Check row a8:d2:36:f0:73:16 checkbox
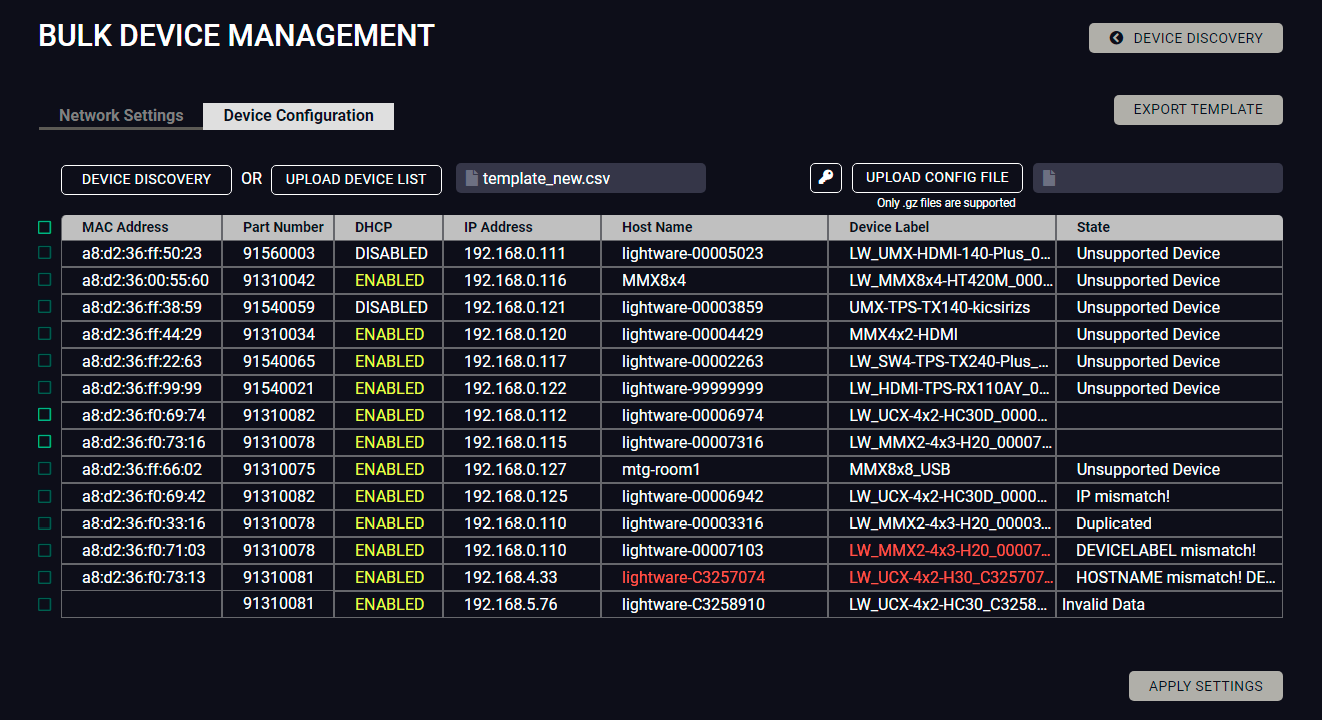 point(44,442)
